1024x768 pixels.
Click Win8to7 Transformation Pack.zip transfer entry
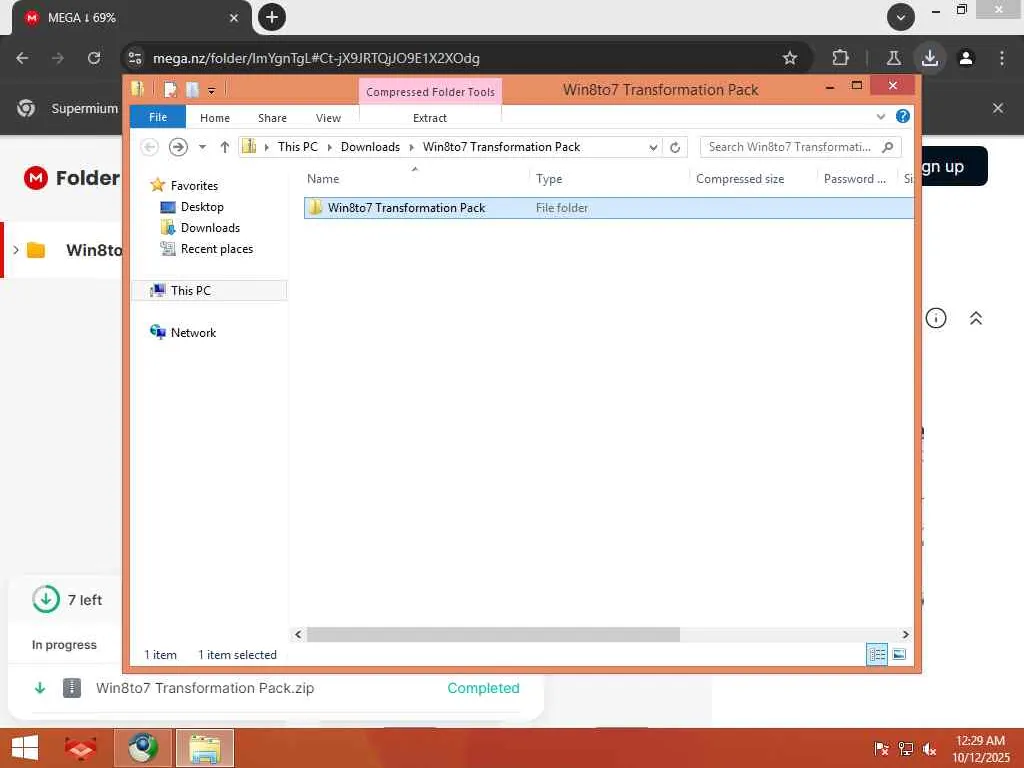coord(276,688)
